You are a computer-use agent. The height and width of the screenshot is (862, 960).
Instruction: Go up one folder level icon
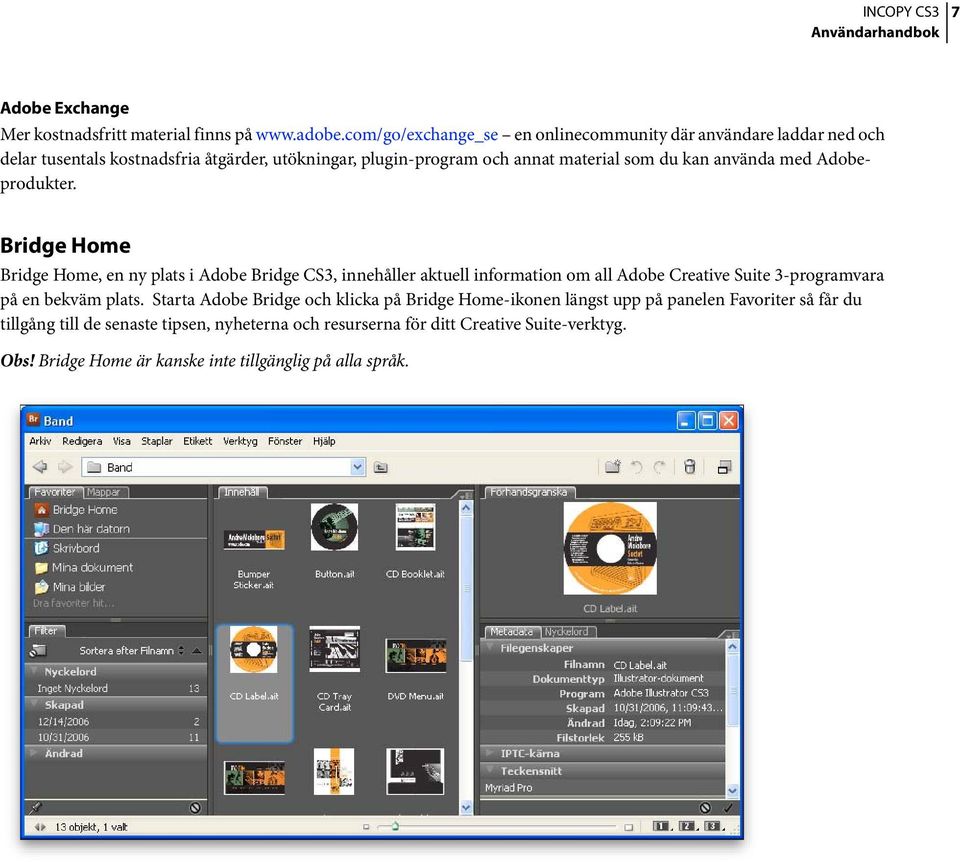(x=381, y=468)
